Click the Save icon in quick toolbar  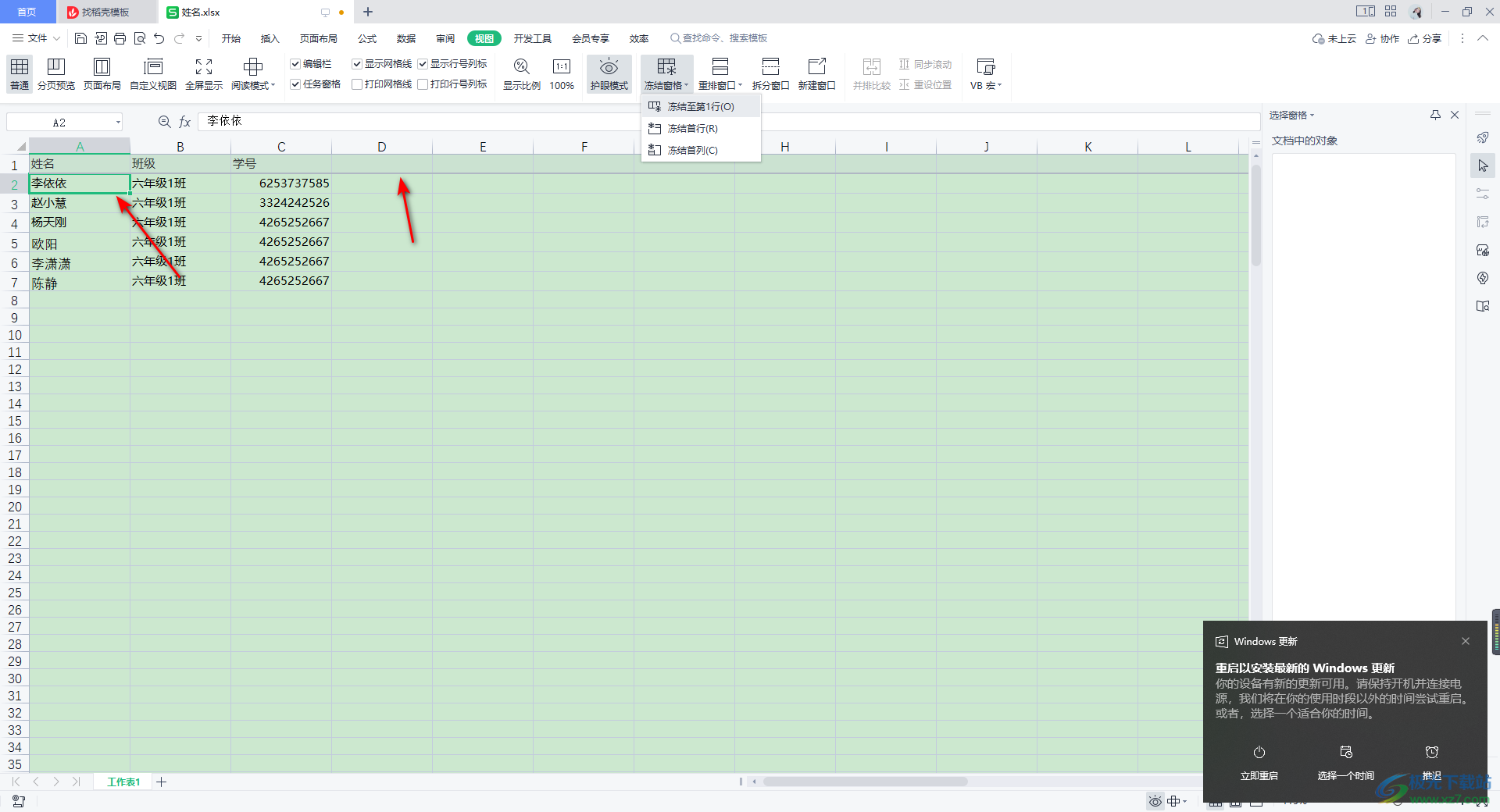click(80, 38)
